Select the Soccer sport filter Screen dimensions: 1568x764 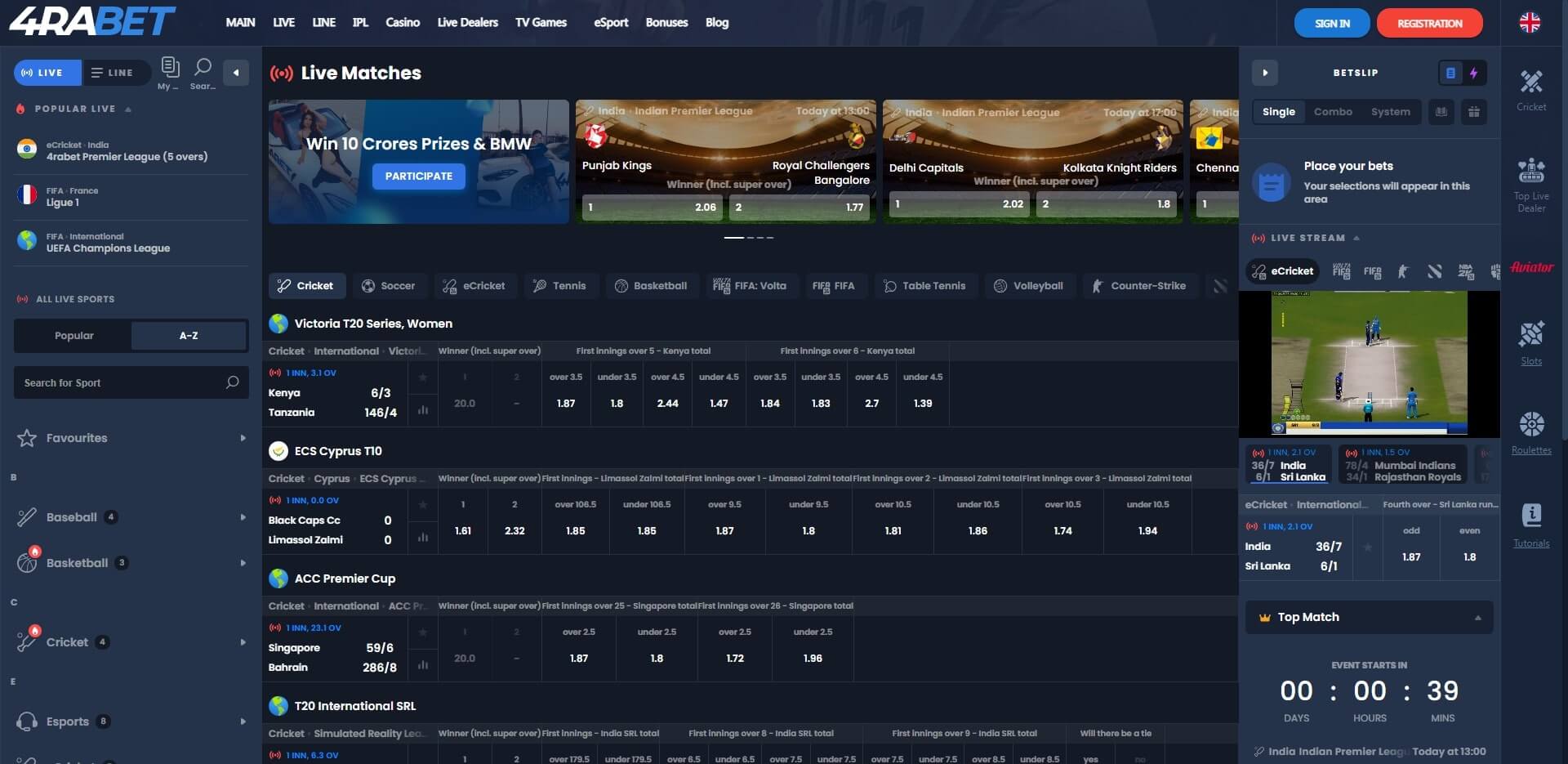[390, 285]
